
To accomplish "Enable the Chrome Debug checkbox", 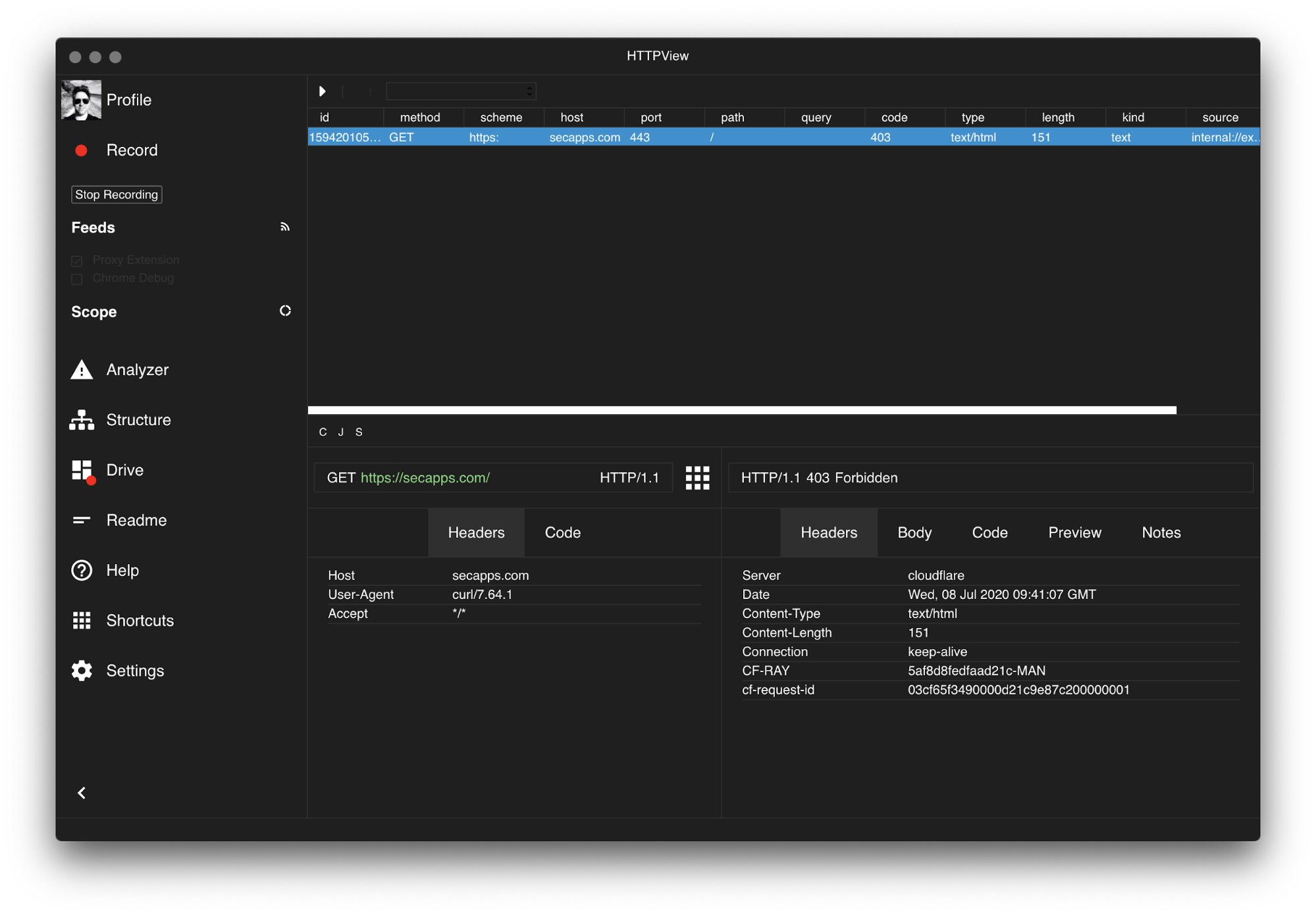I will click(x=77, y=278).
